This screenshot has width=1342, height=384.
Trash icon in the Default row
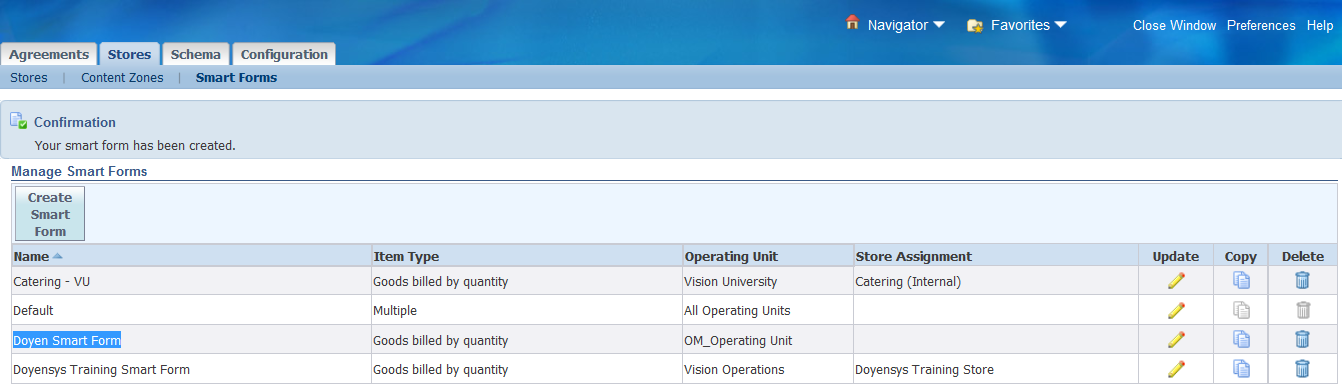click(x=1302, y=310)
